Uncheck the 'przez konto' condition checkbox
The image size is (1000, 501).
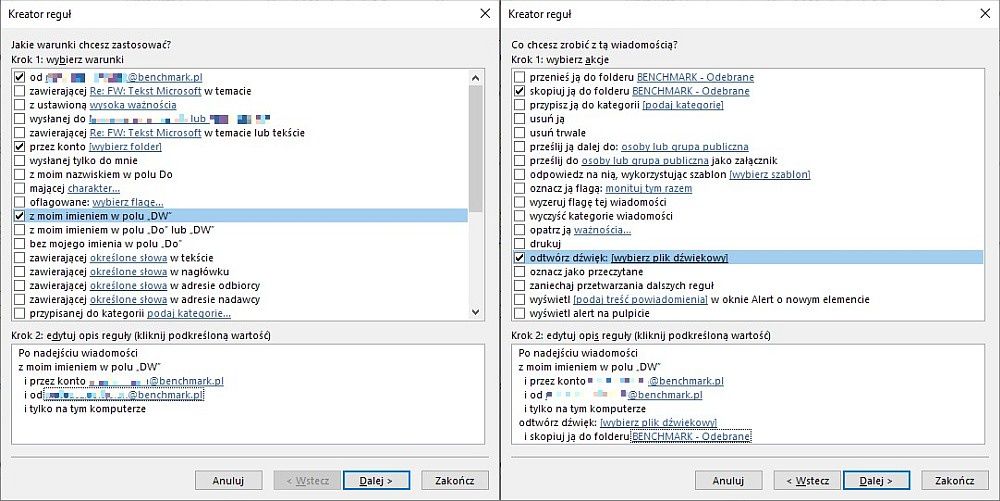point(19,147)
